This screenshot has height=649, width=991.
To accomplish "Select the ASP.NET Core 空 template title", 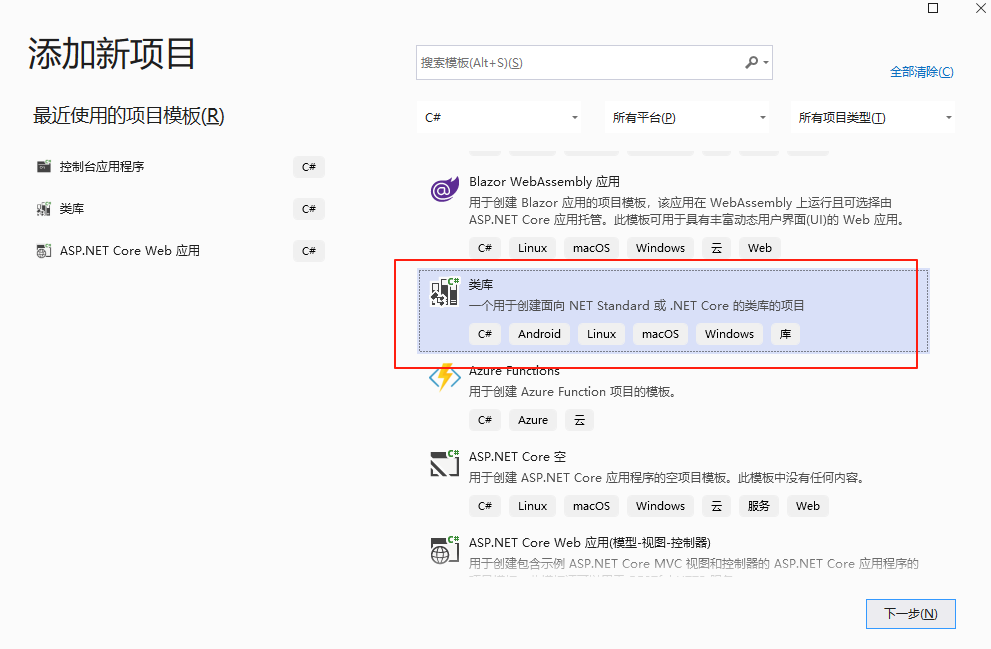I will click(x=517, y=457).
